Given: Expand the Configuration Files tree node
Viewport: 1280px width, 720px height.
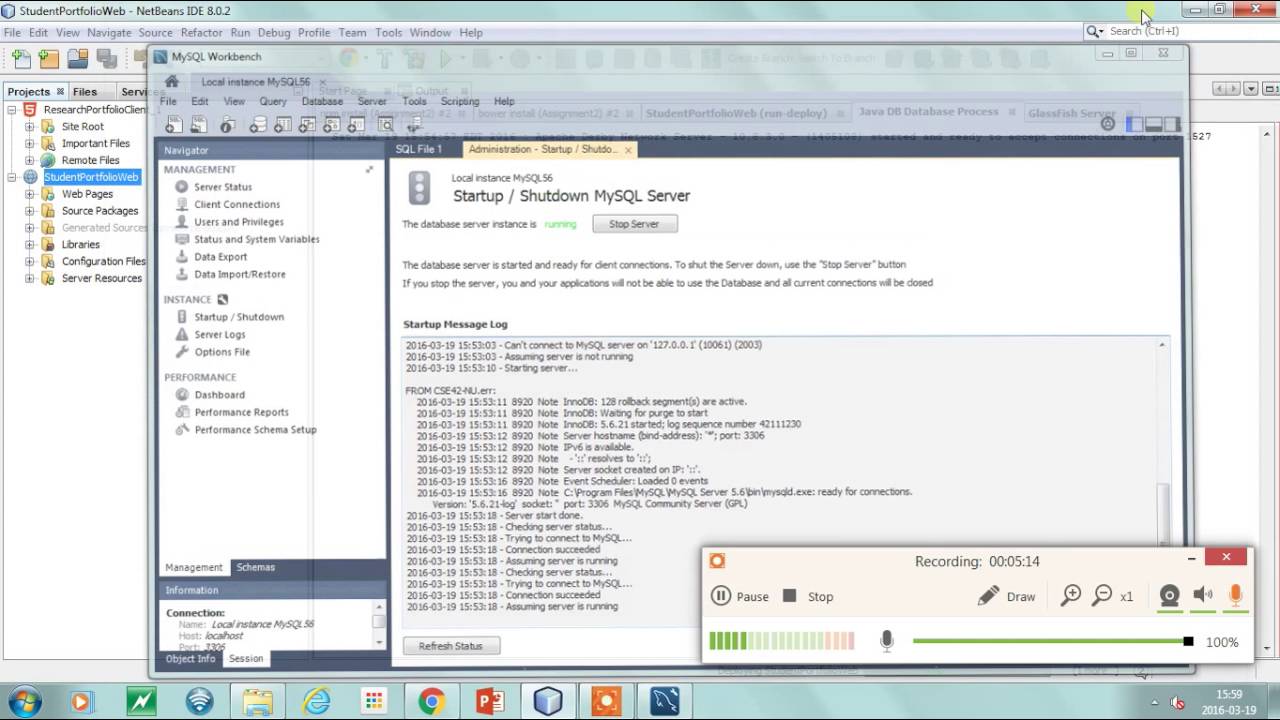Looking at the screenshot, I should [x=29, y=262].
